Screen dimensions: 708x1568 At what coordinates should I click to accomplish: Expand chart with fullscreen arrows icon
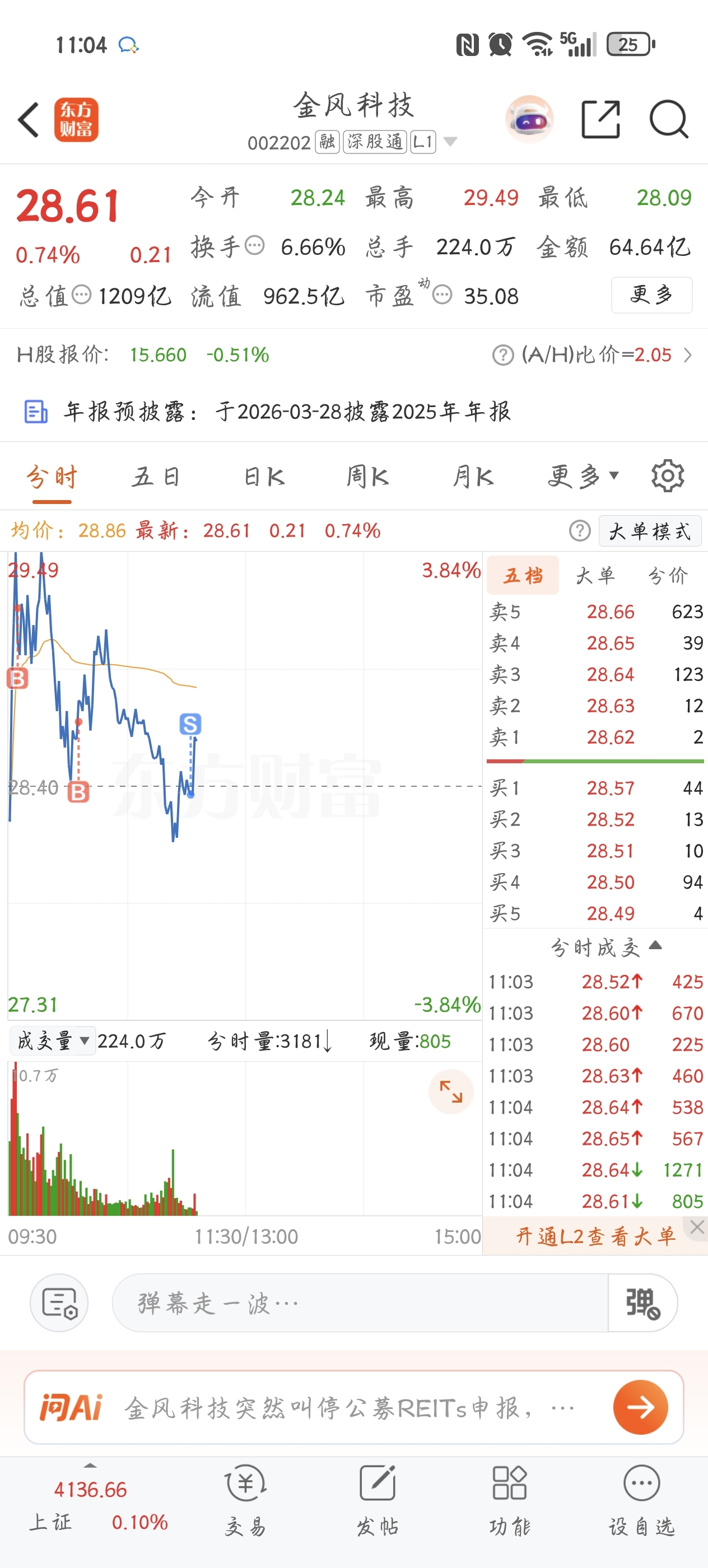pos(451,1091)
